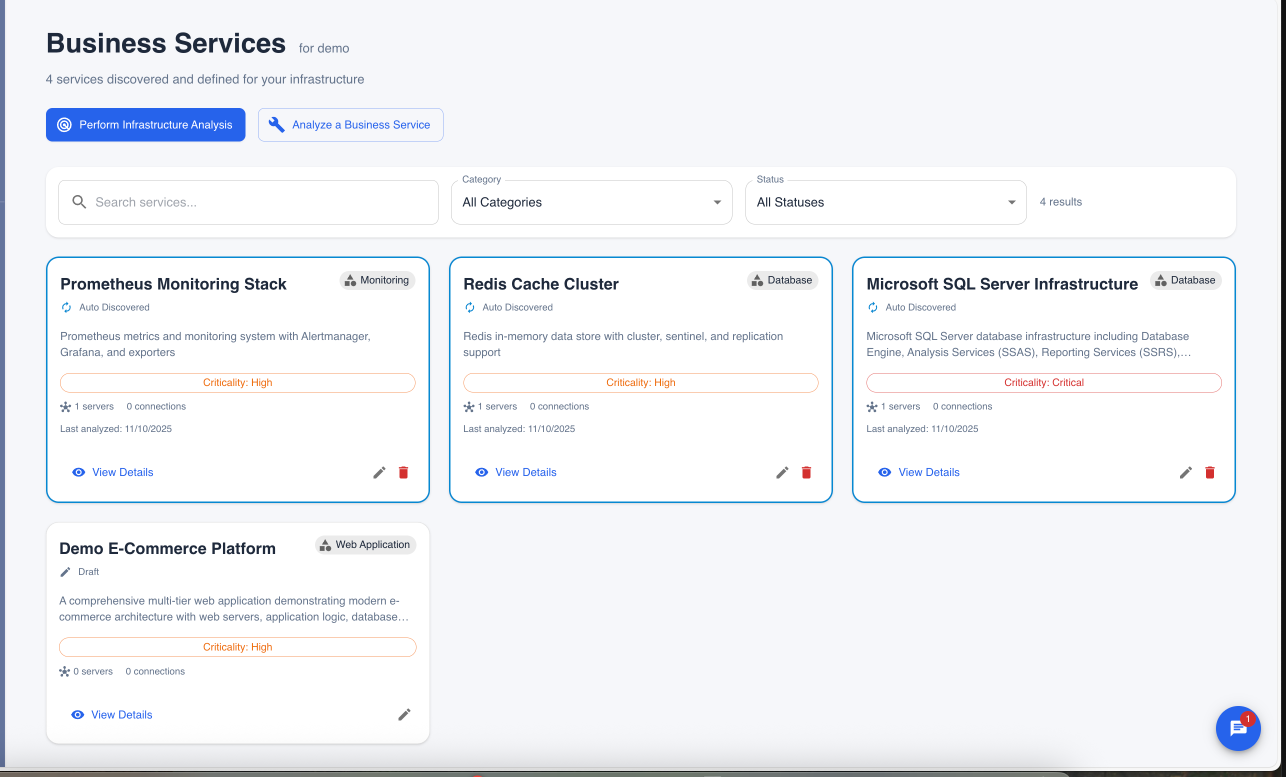Click the magnifier icon in search bar
This screenshot has height=777, width=1286.
[x=80, y=201]
